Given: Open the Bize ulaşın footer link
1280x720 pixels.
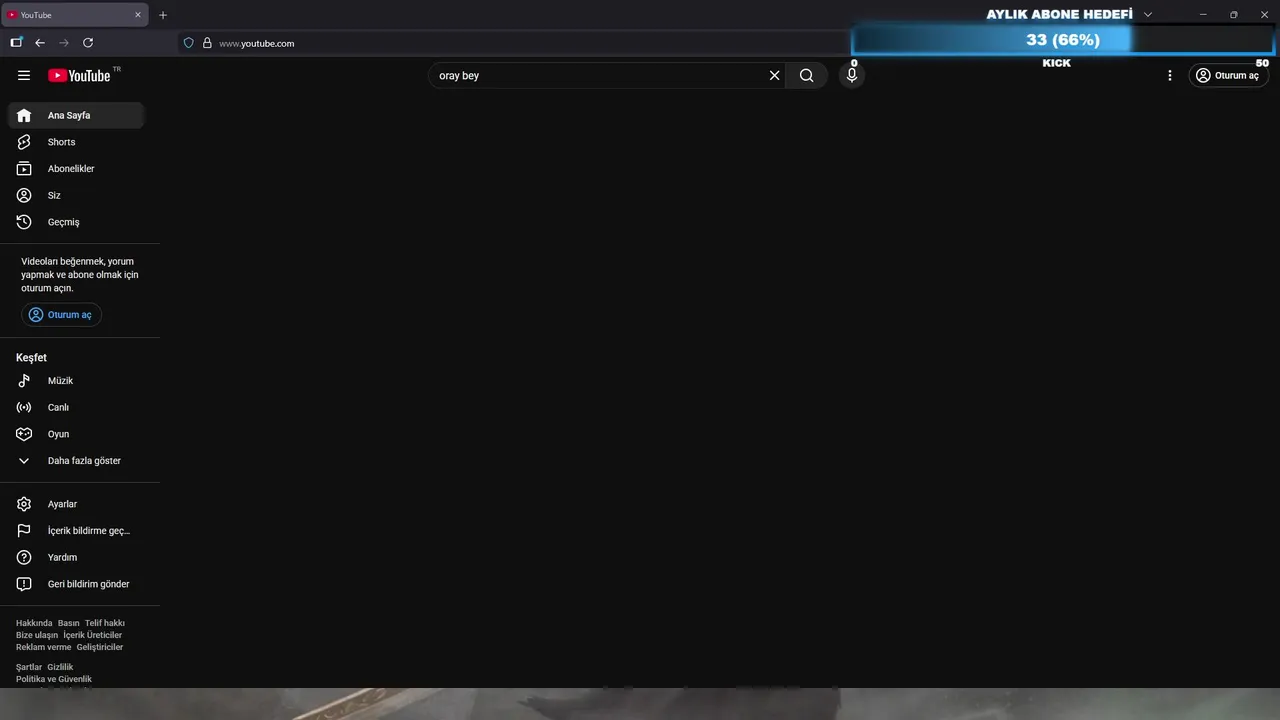Looking at the screenshot, I should coord(37,635).
